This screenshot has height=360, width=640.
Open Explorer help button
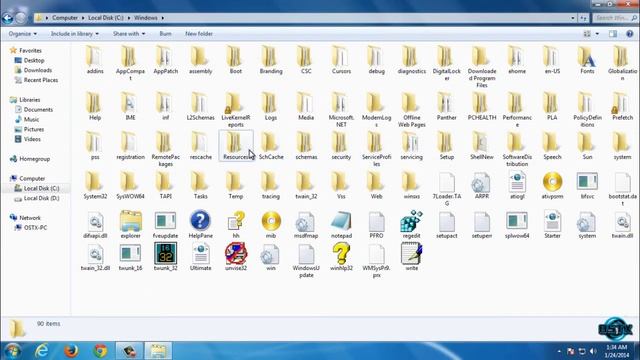tap(629, 34)
